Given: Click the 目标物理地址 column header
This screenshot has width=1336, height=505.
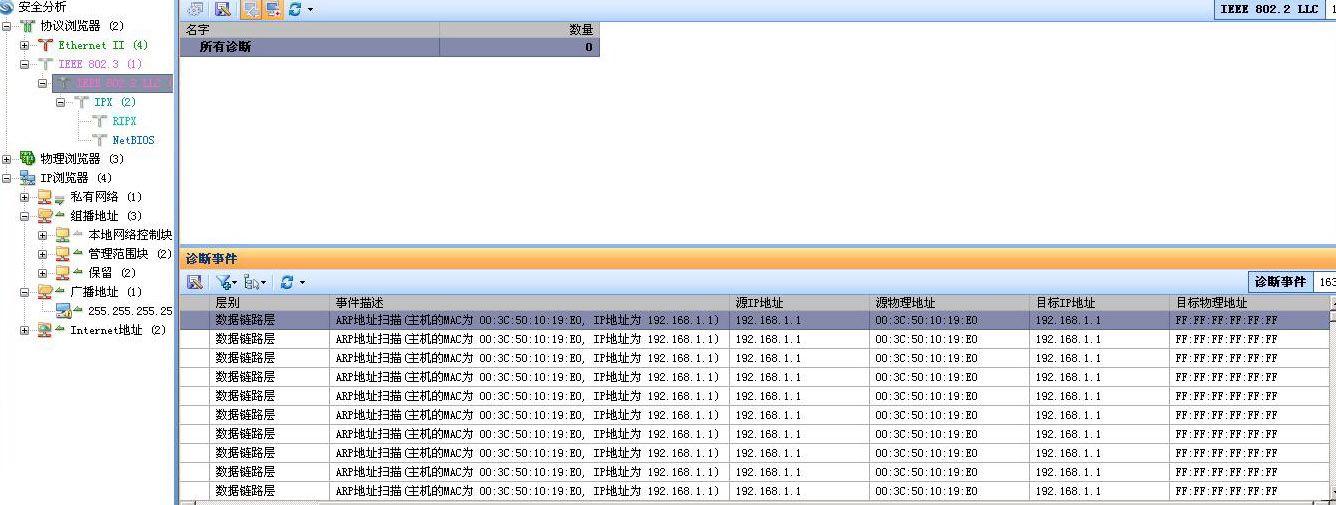Looking at the screenshot, I should (x=1250, y=302).
